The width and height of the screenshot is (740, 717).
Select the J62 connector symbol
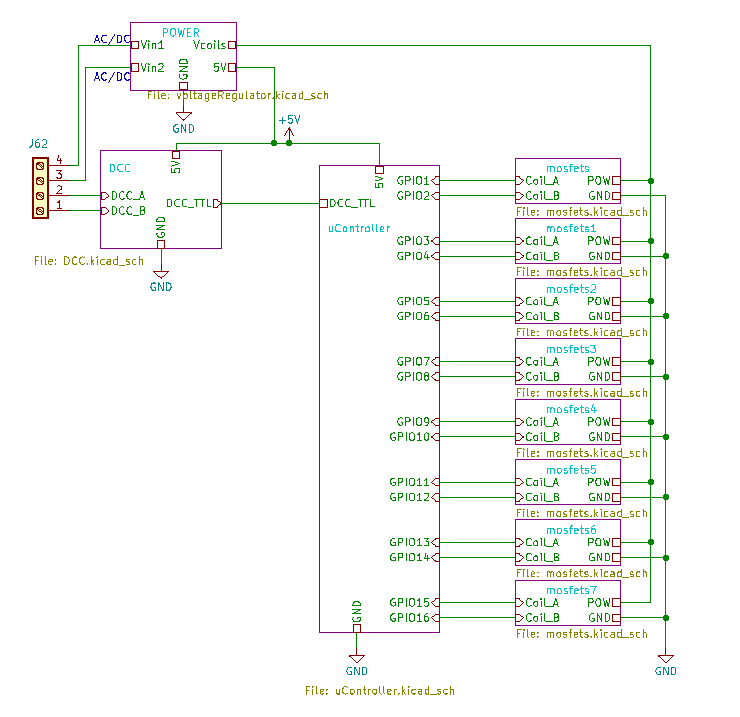(x=39, y=187)
